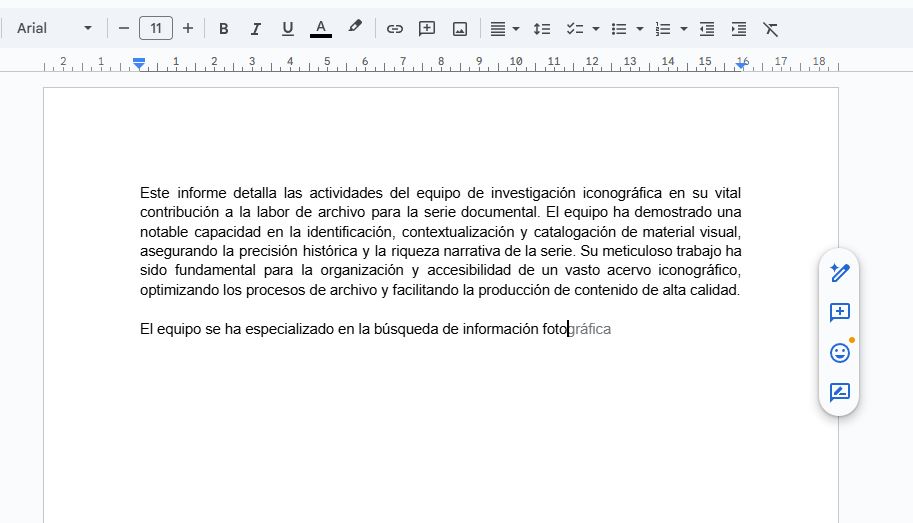Click the insert link icon
913x523 pixels.
(395, 29)
